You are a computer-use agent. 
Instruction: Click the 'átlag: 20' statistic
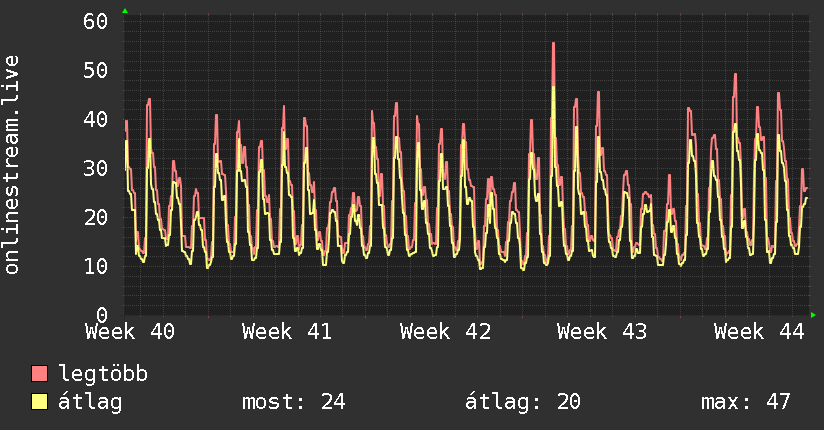pyautogui.click(x=522, y=402)
